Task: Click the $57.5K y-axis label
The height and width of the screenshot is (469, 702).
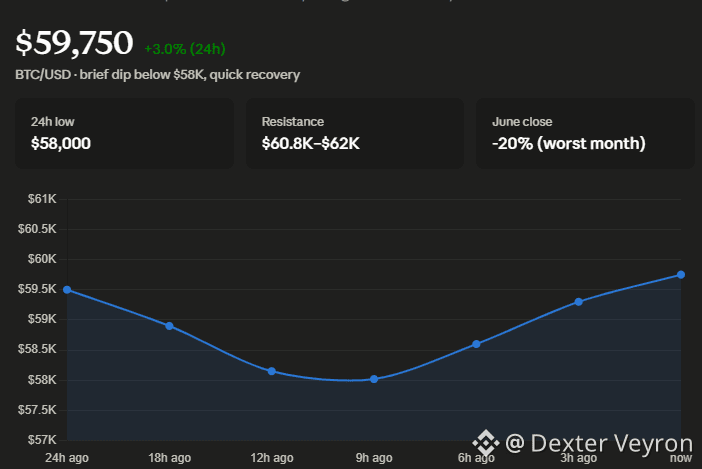Action: point(37,410)
